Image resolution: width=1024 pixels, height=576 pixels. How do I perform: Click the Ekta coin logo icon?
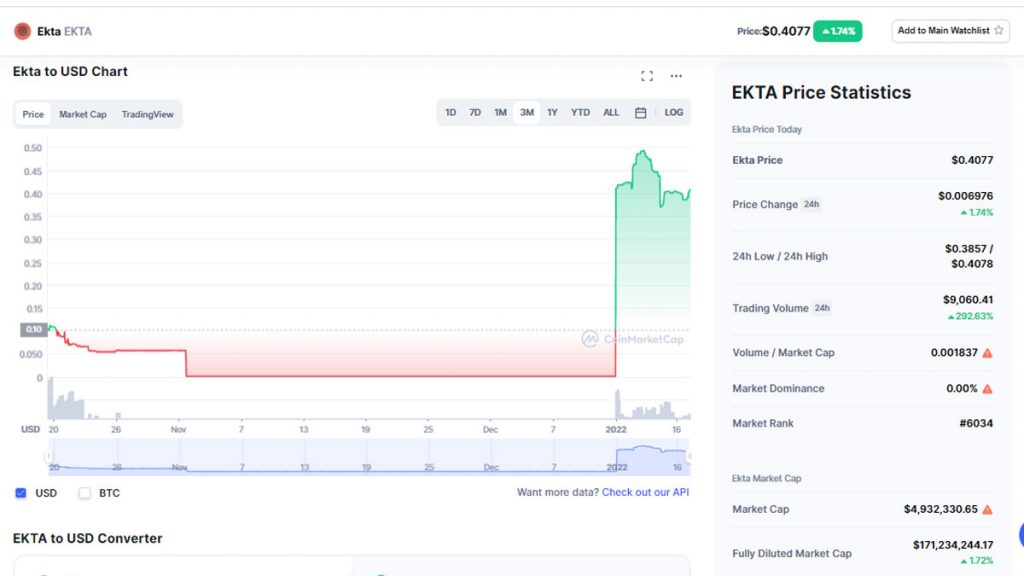pos(22,31)
